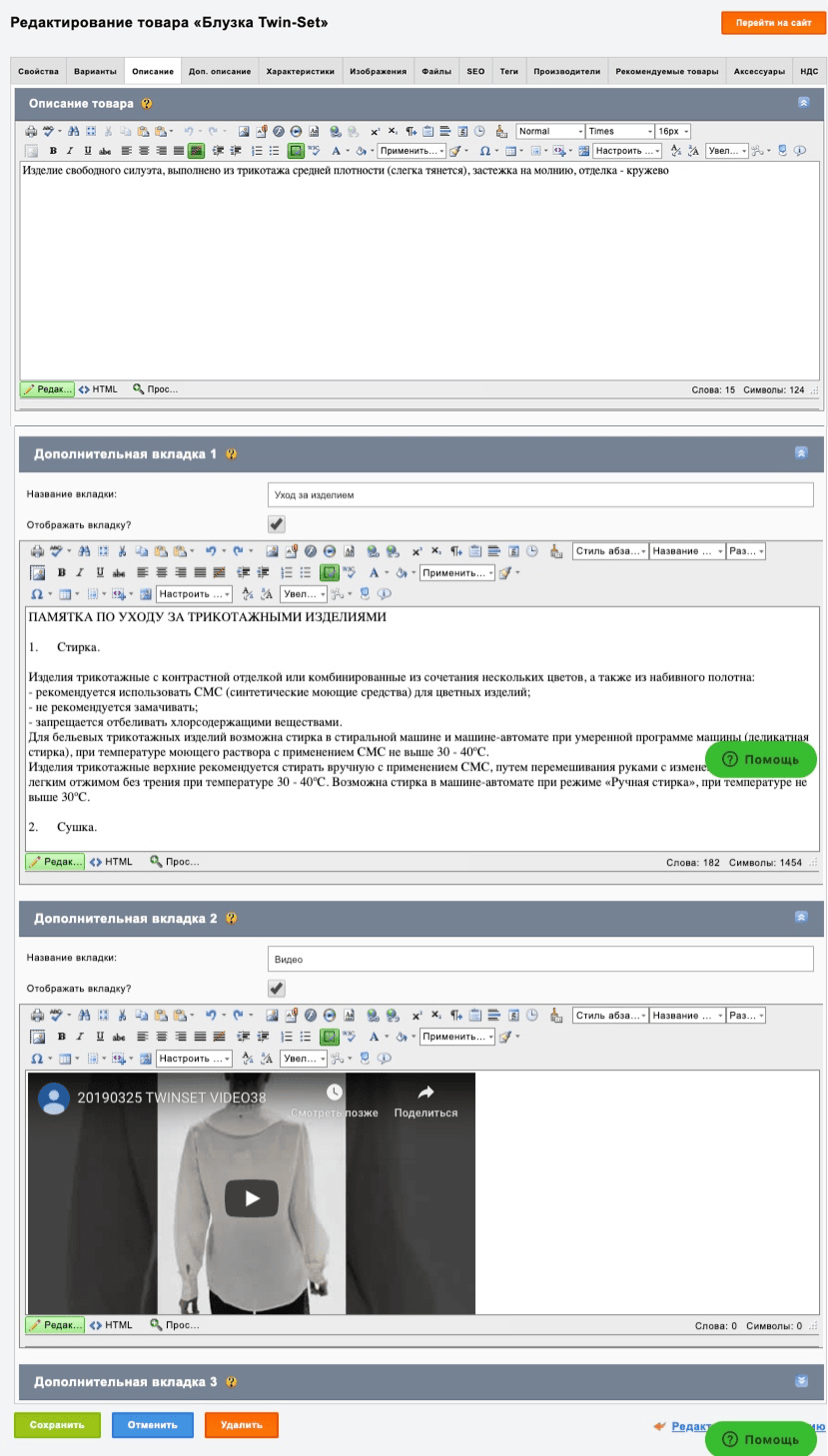This screenshot has width=828, height=1456.
Task: Click the 'Название вкладки' field containing 'Видео'
Action: point(541,960)
